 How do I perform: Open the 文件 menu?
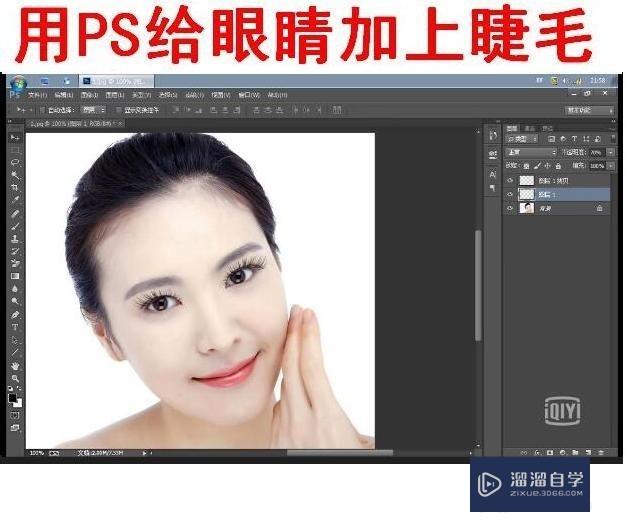point(37,95)
